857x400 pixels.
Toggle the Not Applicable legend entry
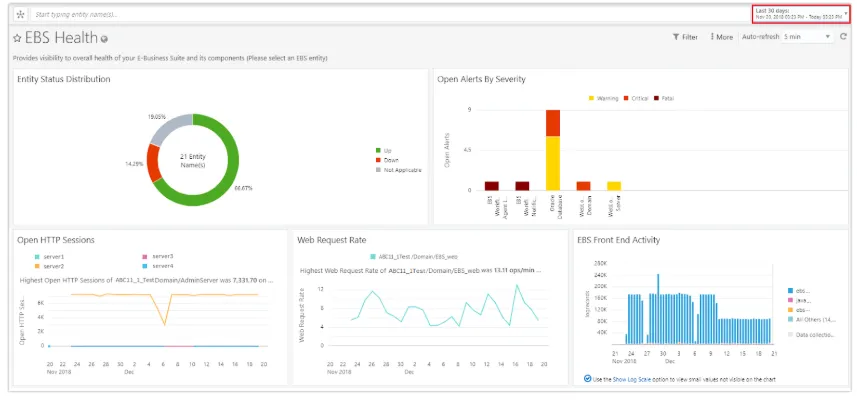point(398,170)
